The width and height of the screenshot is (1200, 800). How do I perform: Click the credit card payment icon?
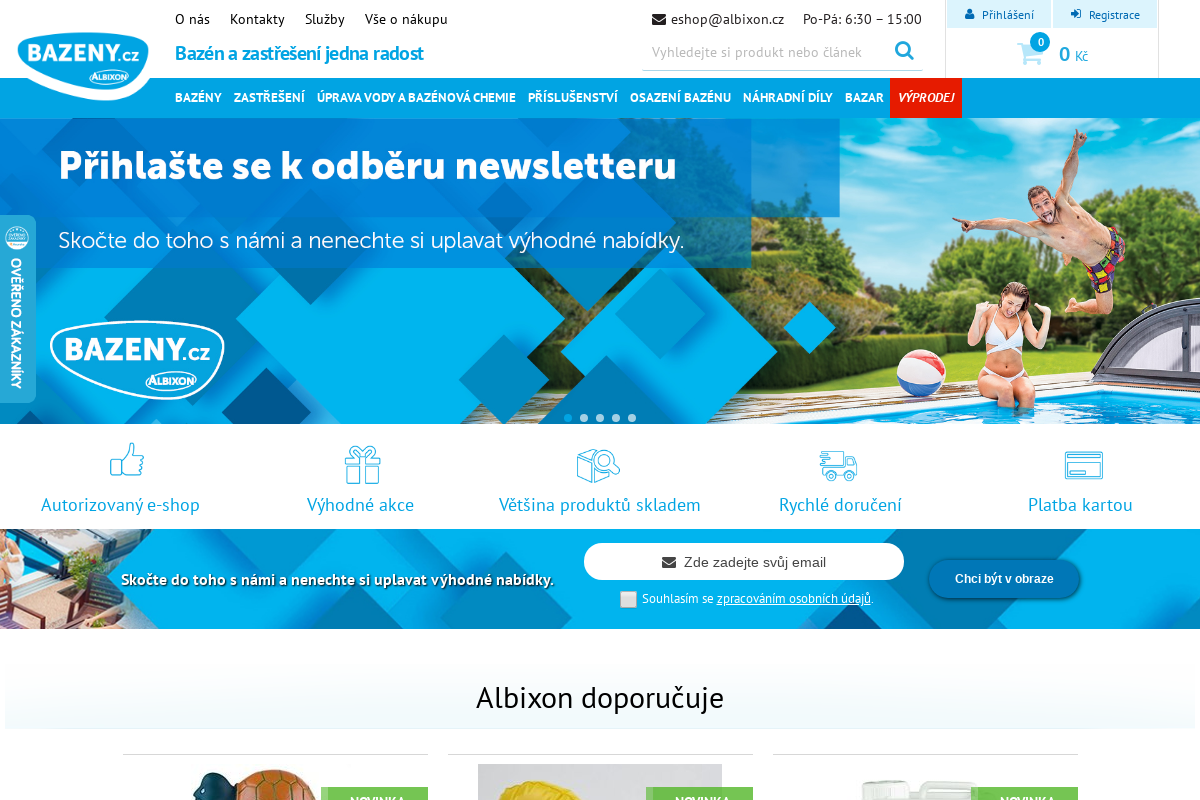(x=1084, y=465)
